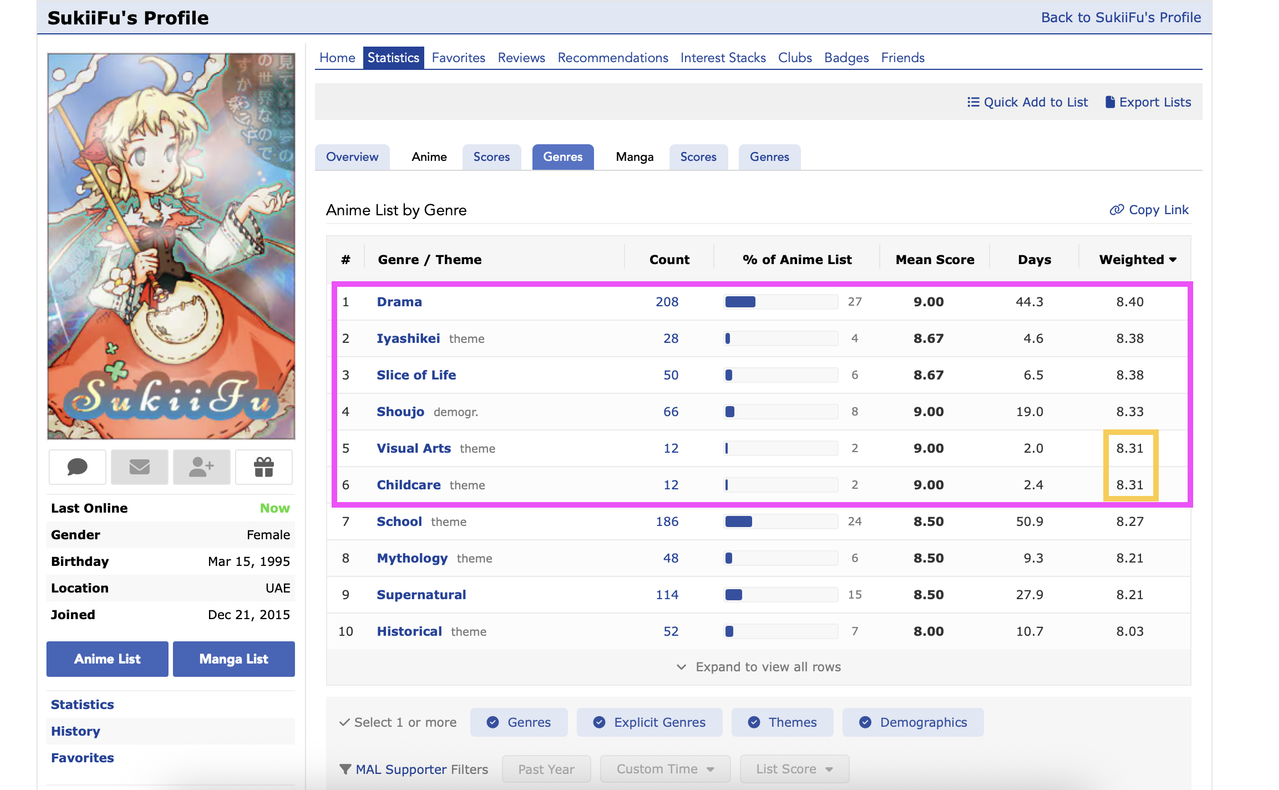Switch to the Favorites profile tab
Viewport: 1279px width, 790px height.
pos(458,58)
